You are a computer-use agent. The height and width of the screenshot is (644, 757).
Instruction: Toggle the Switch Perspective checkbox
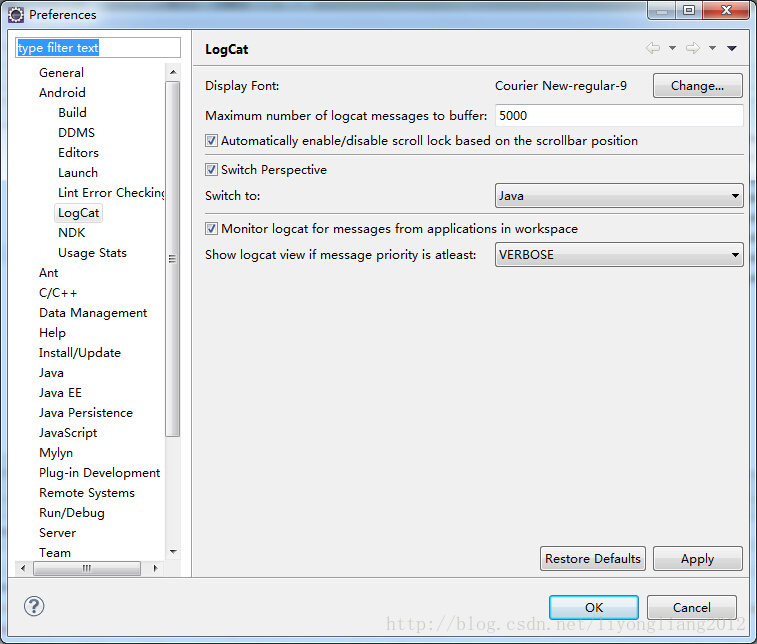point(211,169)
